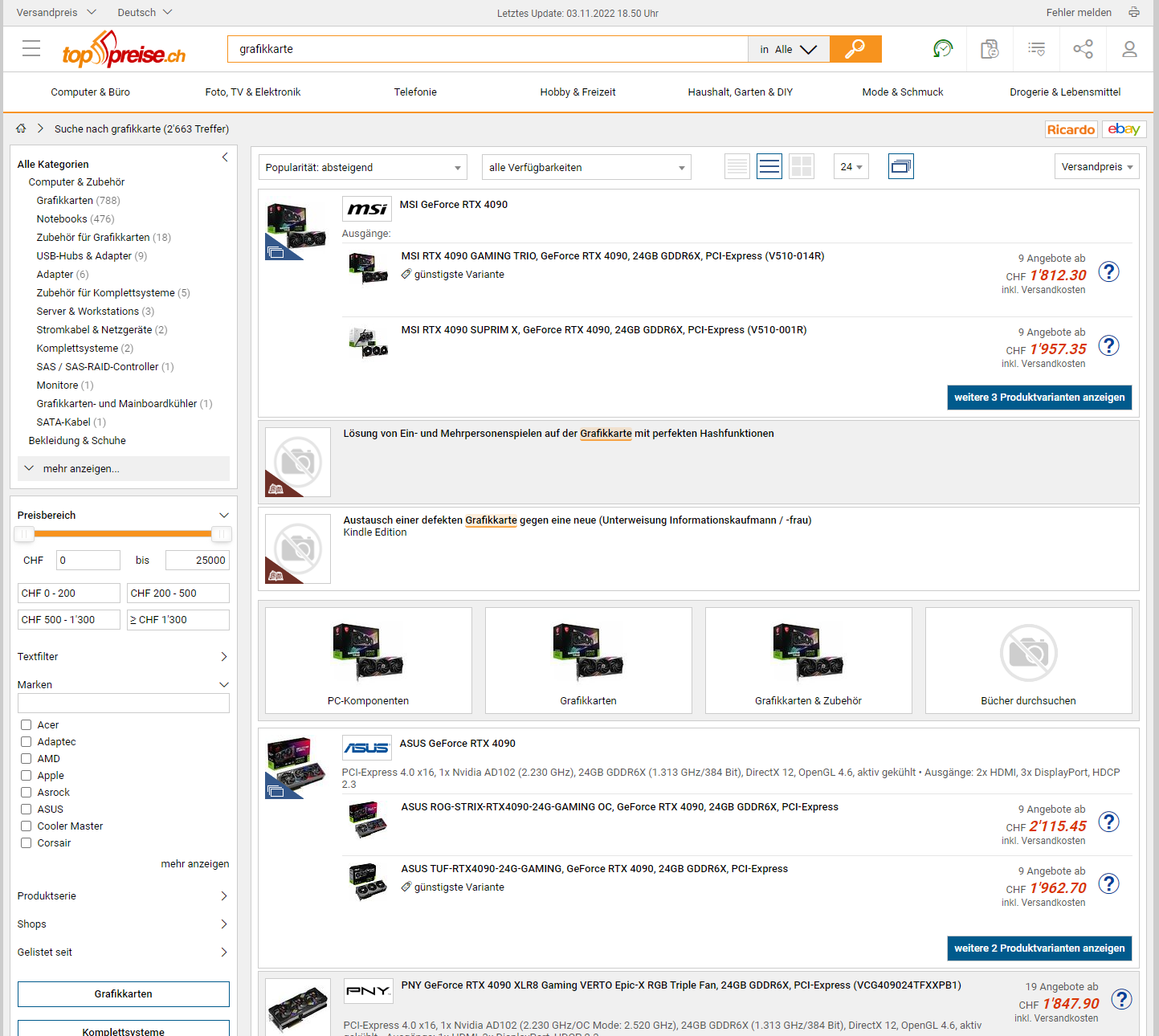The width and height of the screenshot is (1159, 1036).
Task: Enable the Corsair brand filter
Action: coord(27,843)
